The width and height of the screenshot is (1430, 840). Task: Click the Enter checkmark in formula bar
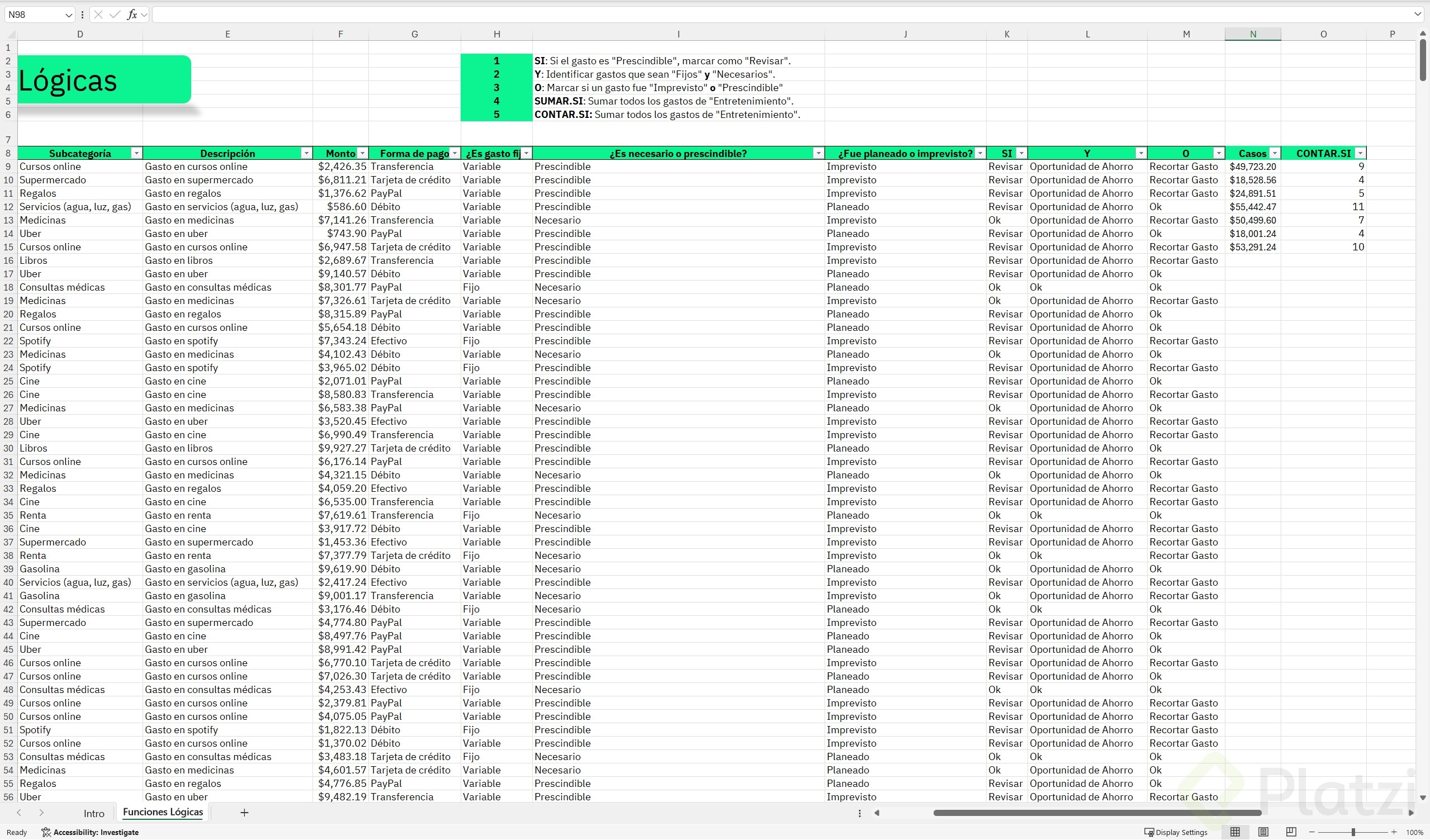tap(115, 15)
